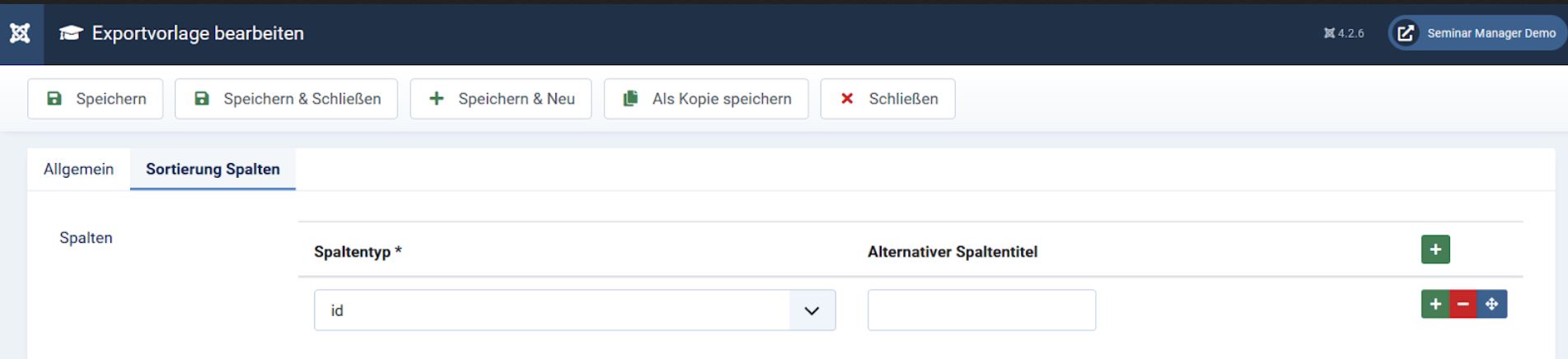Image resolution: width=1568 pixels, height=359 pixels.
Task: Add a new row using the header plus button
Action: tap(1435, 249)
